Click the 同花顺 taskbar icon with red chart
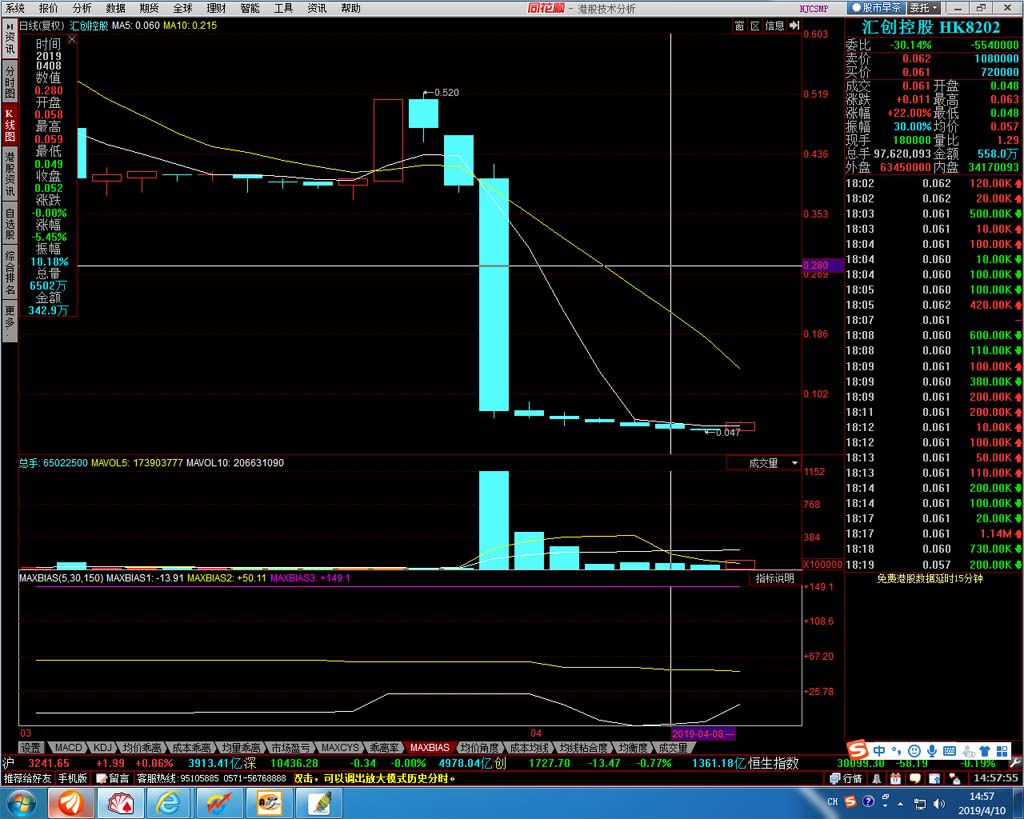Image resolution: width=1024 pixels, height=819 pixels. [217, 803]
